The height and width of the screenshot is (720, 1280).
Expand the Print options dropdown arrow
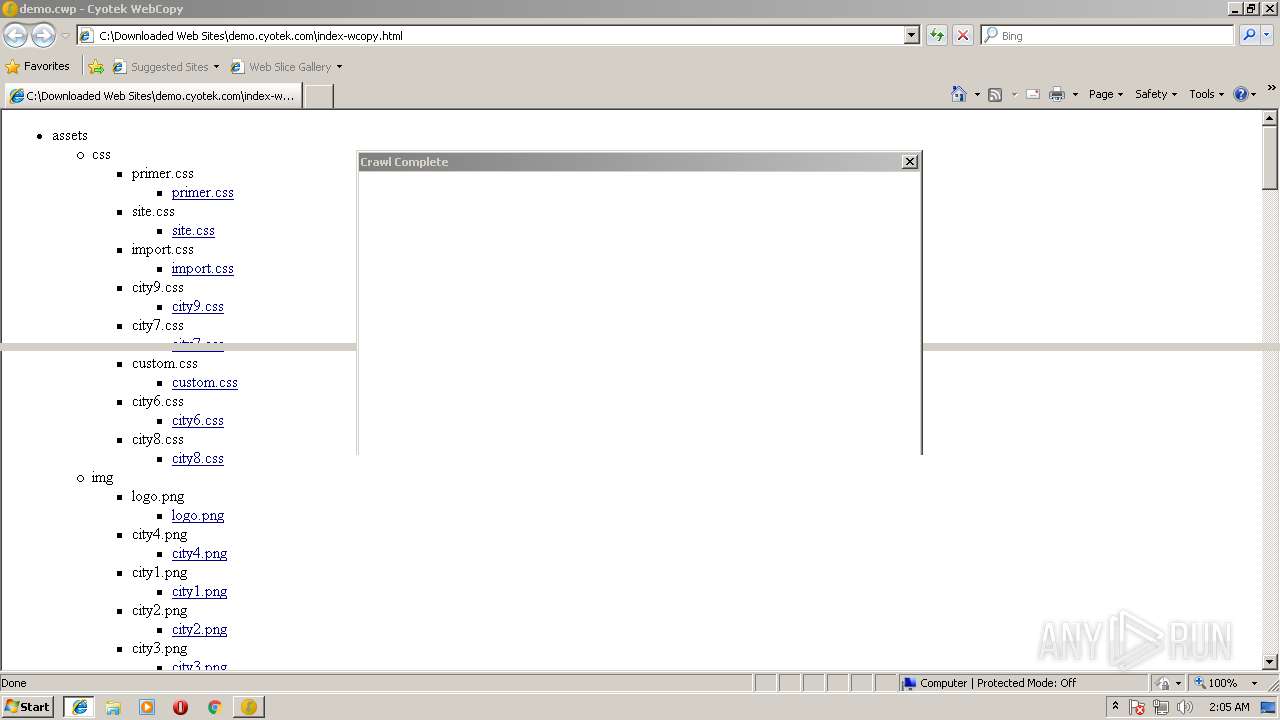[1075, 94]
